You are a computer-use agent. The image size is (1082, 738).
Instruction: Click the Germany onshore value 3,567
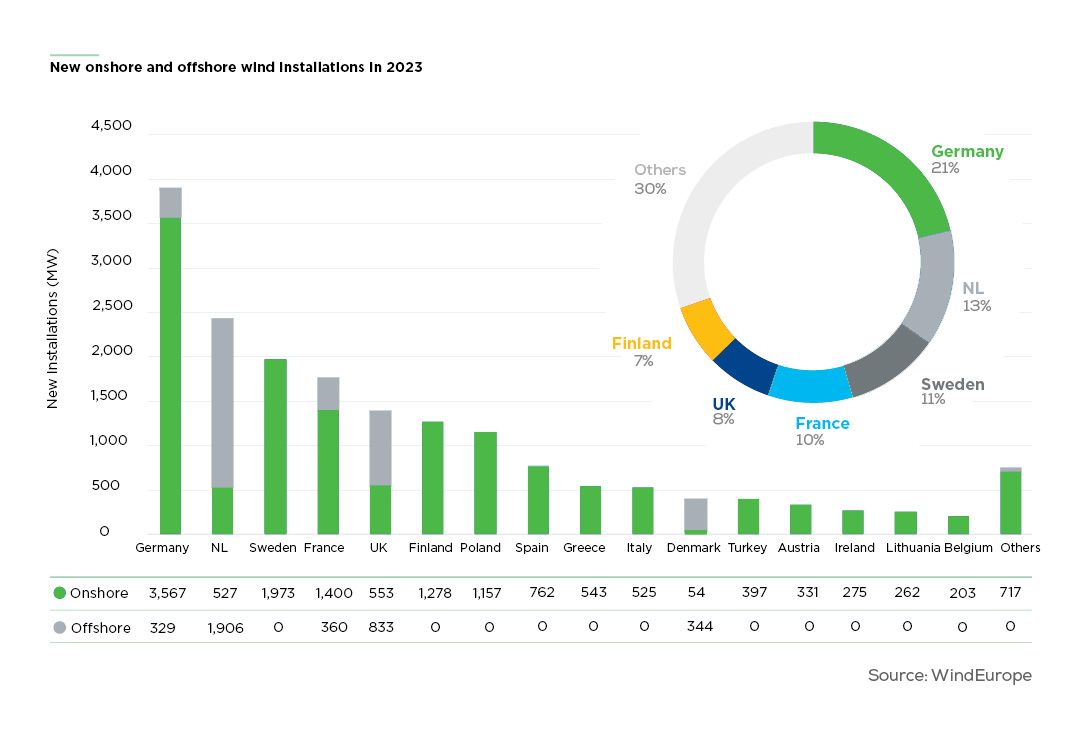pyautogui.click(x=168, y=593)
